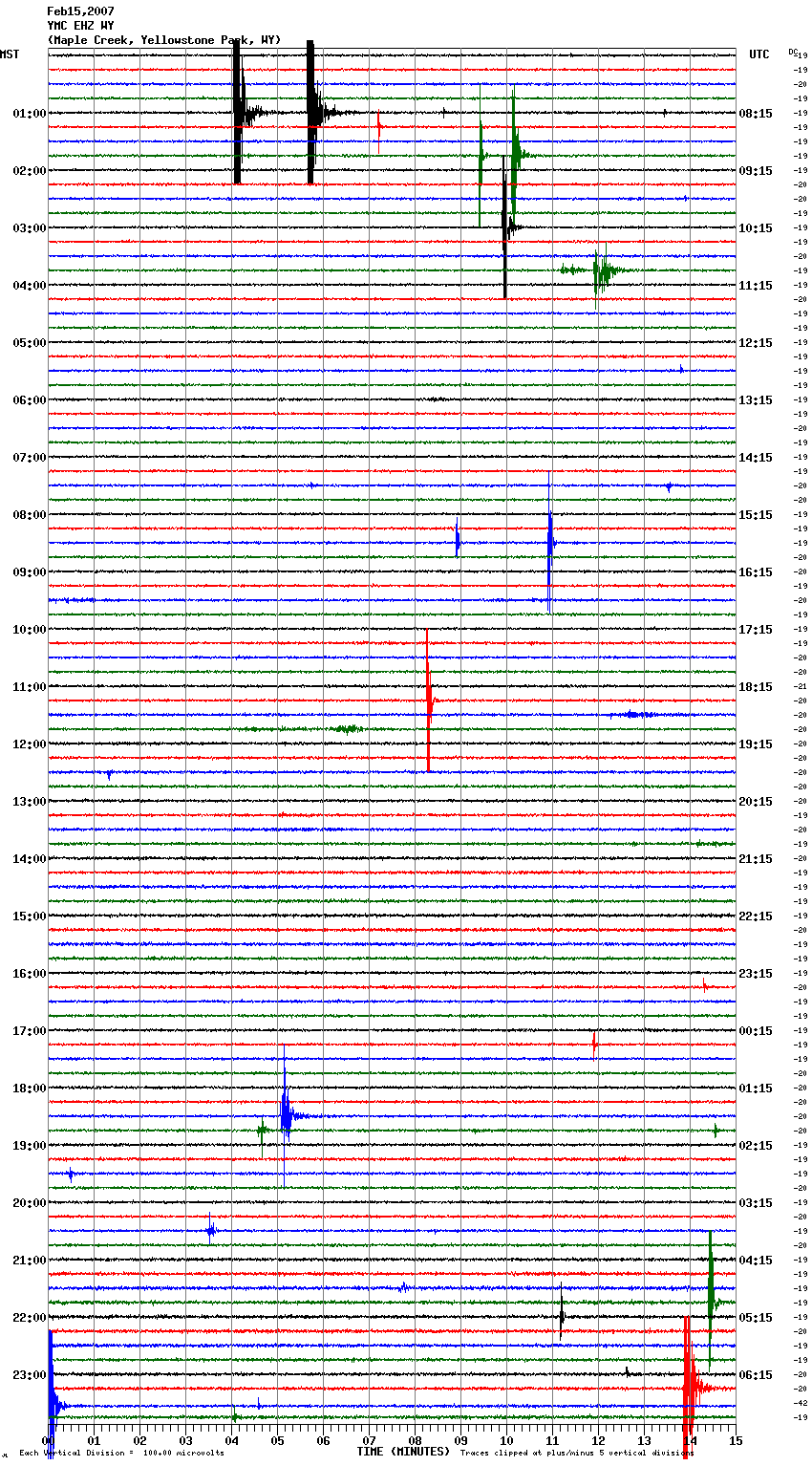Select the '02:00' MST row label
Screen dimensions: 812x1466
click(x=30, y=171)
